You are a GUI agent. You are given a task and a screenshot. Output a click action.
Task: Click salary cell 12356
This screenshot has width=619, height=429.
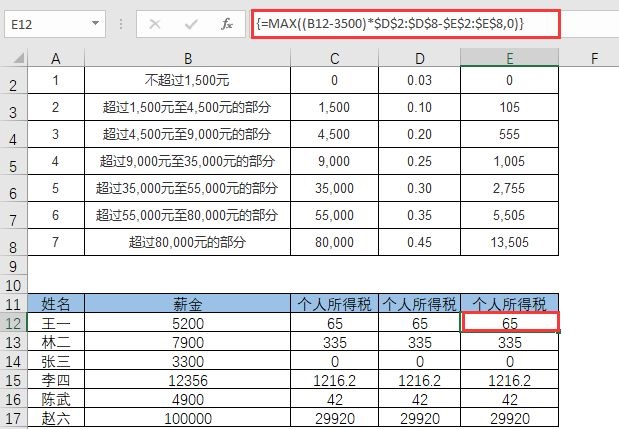click(x=188, y=380)
